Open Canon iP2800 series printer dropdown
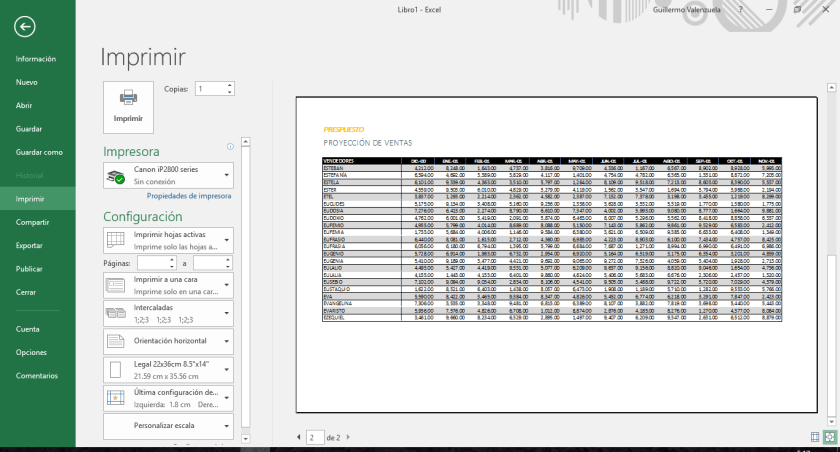The height and width of the screenshot is (452, 840). [168, 176]
